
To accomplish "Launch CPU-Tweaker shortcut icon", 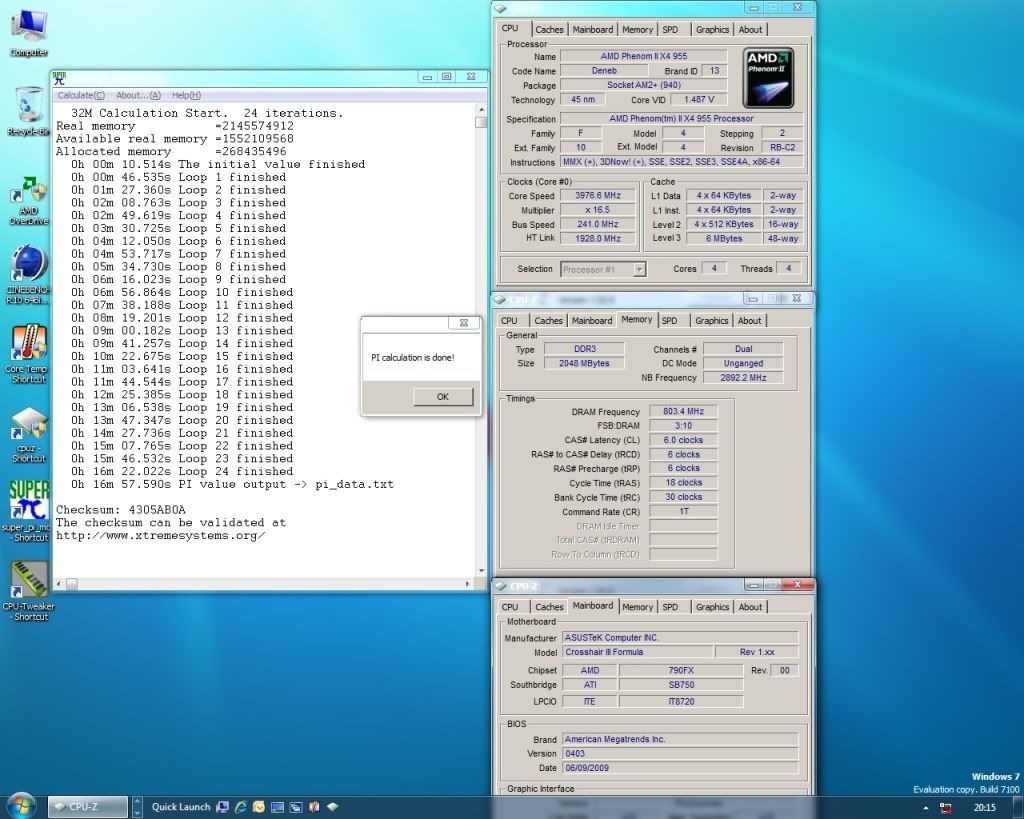I will point(29,580).
